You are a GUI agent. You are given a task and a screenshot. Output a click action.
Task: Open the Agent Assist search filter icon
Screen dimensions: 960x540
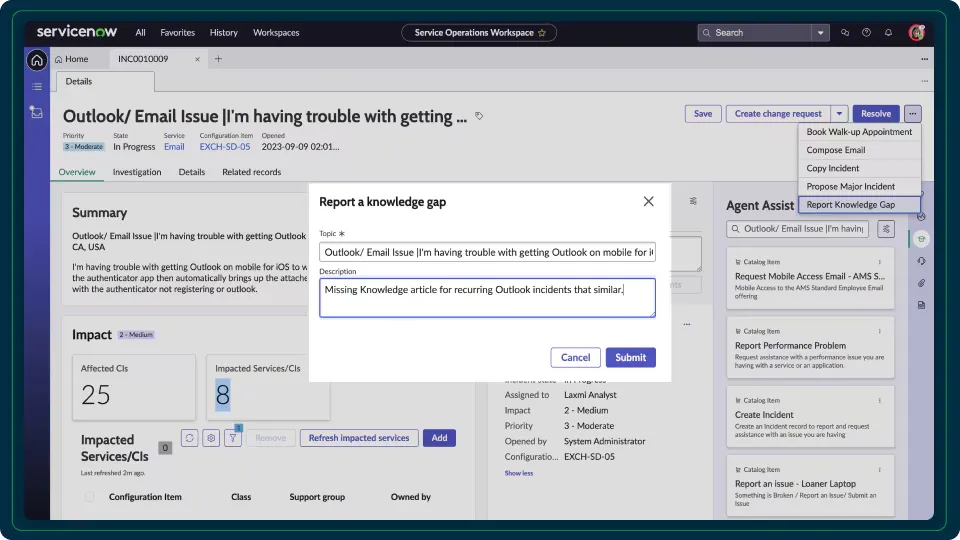885,229
